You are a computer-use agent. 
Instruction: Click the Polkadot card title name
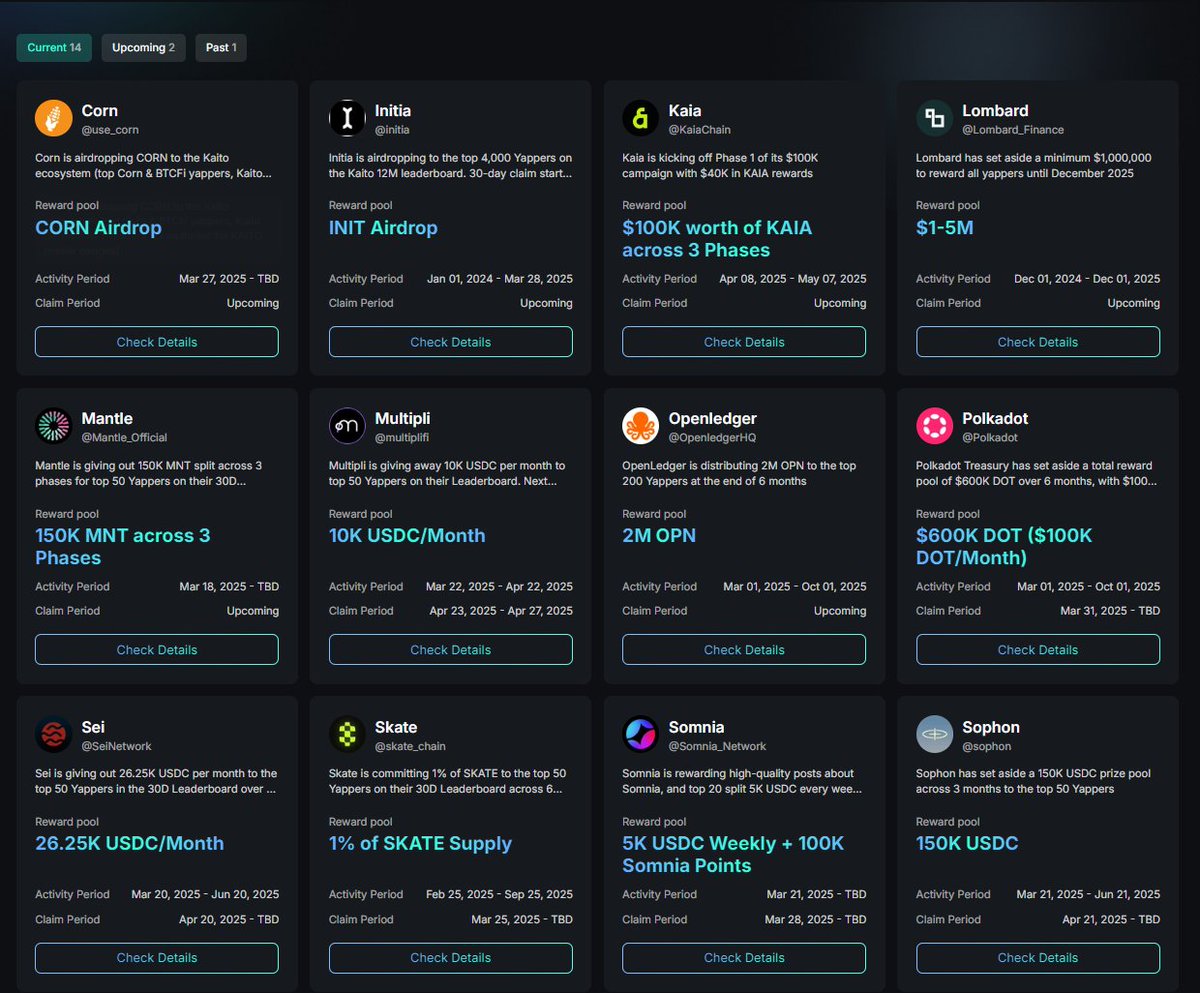coord(995,419)
